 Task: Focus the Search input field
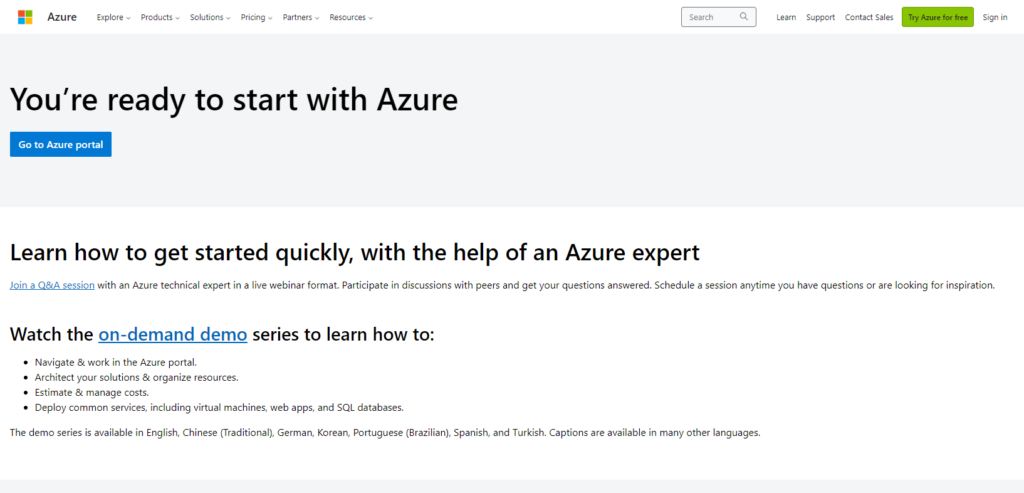(710, 17)
